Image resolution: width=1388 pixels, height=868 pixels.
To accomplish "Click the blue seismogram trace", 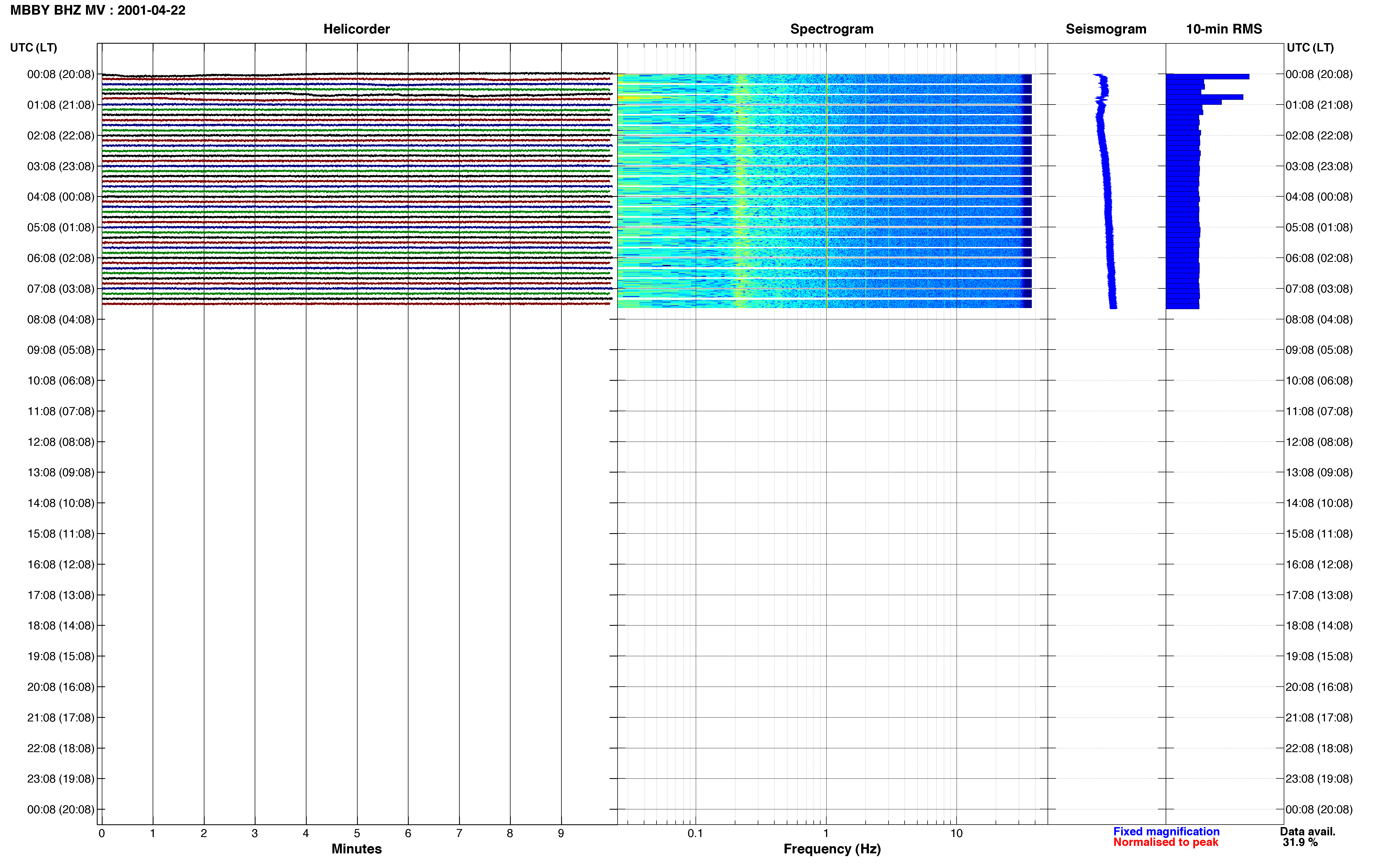I will coord(1106,191).
